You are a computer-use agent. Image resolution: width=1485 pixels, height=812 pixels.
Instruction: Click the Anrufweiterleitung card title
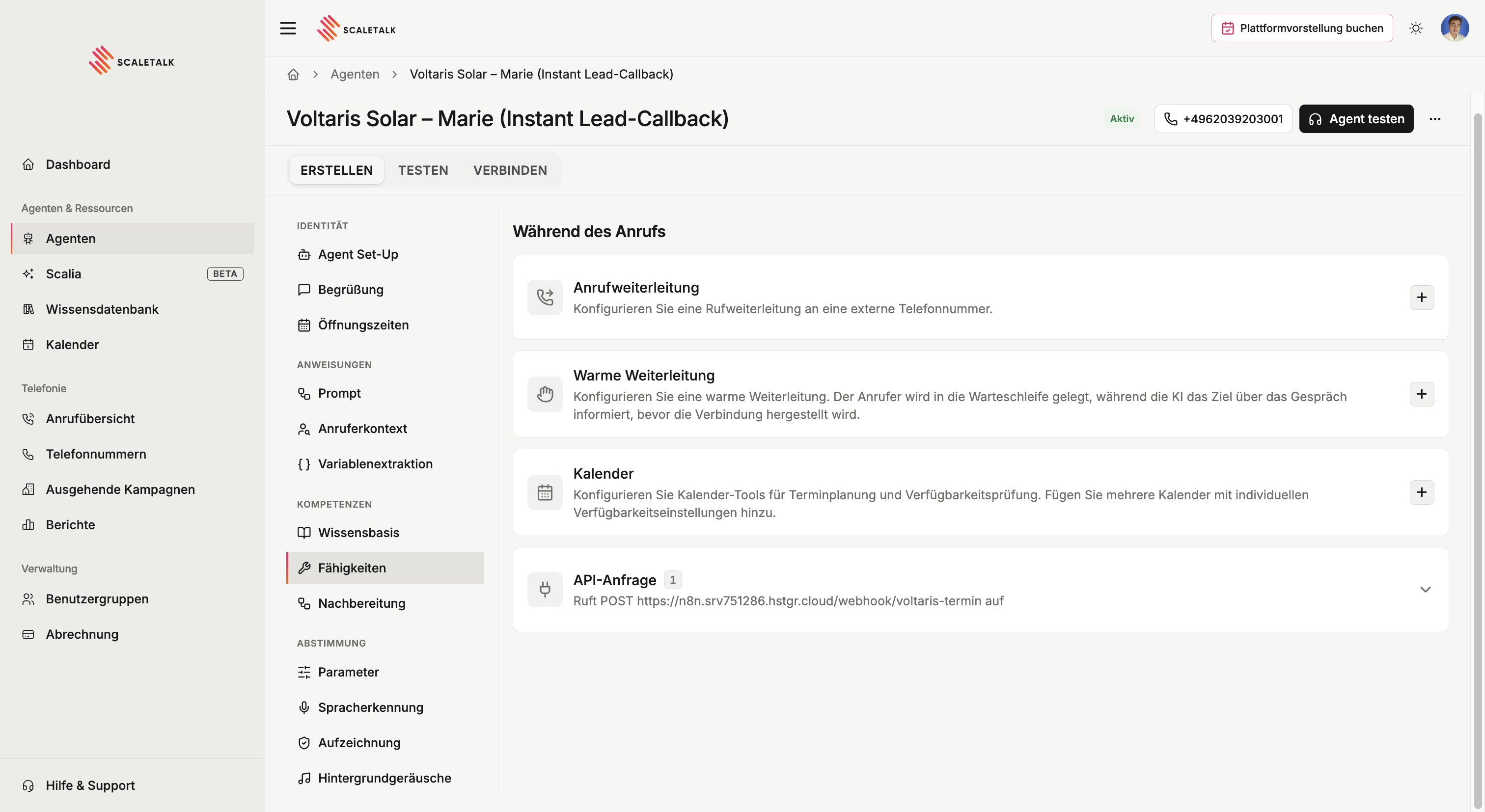click(636, 288)
